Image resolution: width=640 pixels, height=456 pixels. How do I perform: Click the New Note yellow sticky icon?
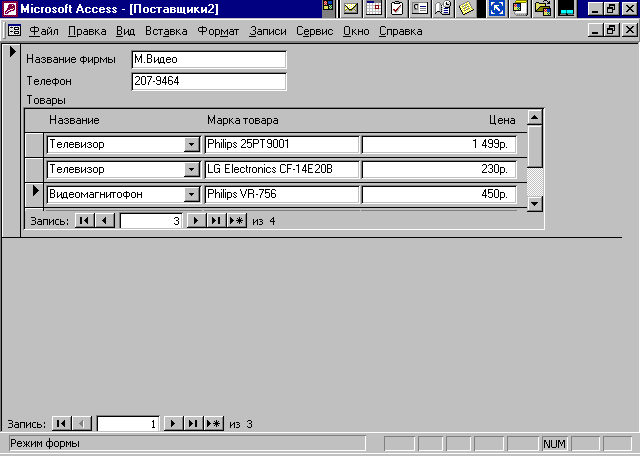click(466, 9)
